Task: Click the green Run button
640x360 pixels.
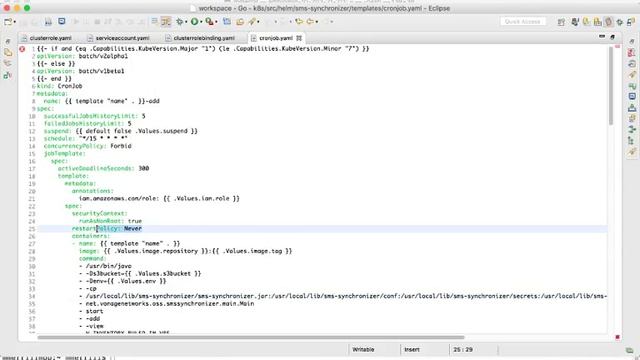Action: [195, 22]
